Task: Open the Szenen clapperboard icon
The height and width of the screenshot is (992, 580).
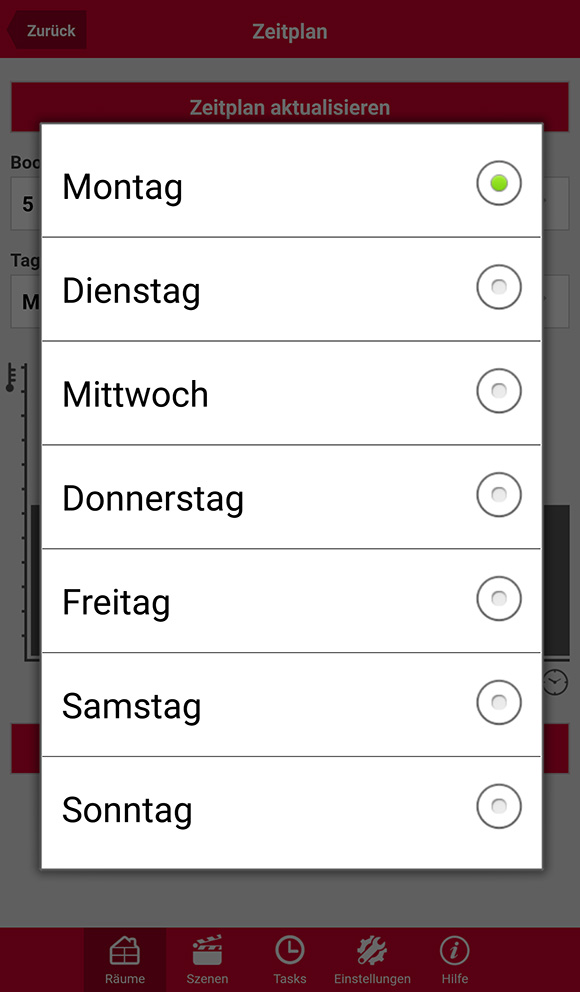Action: pos(207,950)
